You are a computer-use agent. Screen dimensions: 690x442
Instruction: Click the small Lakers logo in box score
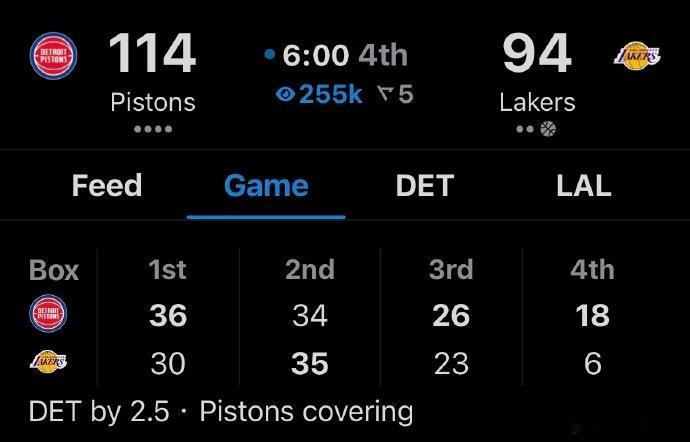point(49,362)
